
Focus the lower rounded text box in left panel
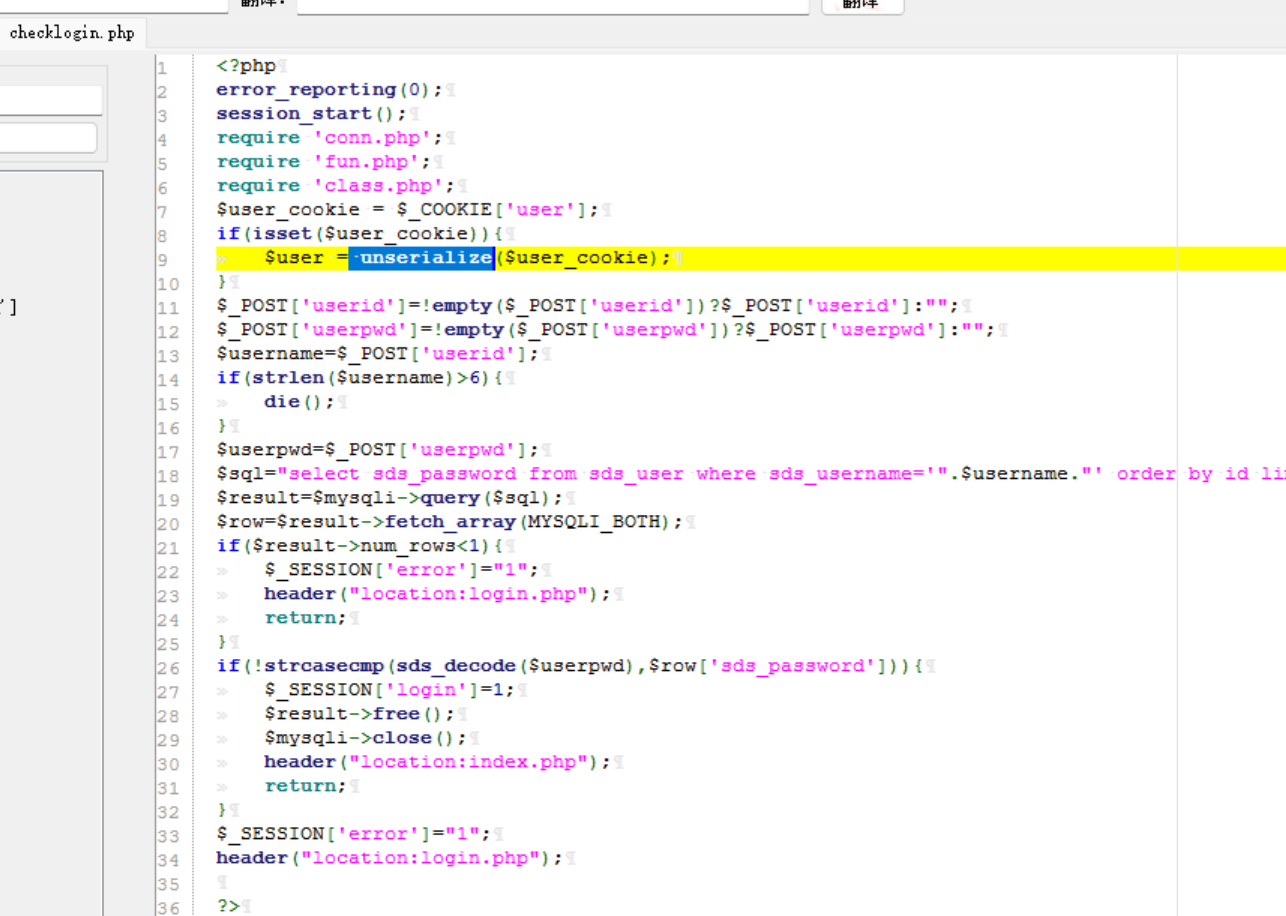[48, 138]
